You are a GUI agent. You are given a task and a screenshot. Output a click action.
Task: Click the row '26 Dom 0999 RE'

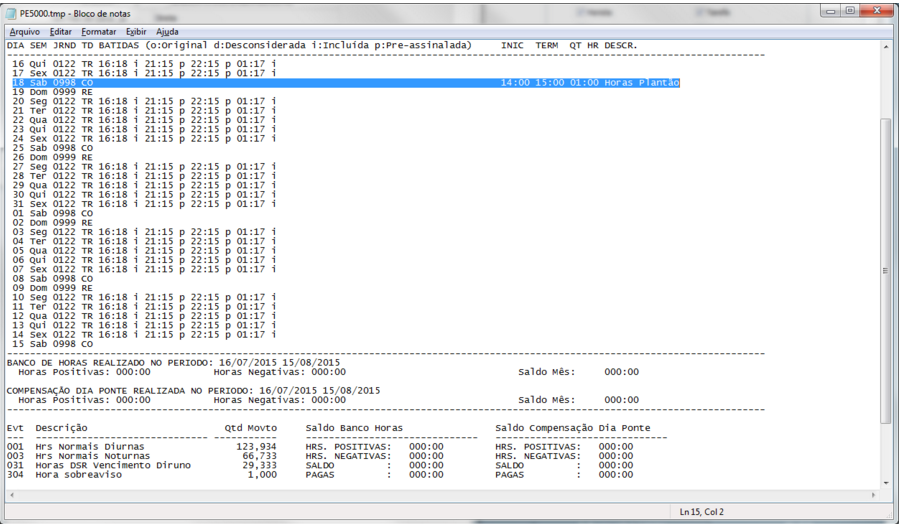tap(52, 157)
